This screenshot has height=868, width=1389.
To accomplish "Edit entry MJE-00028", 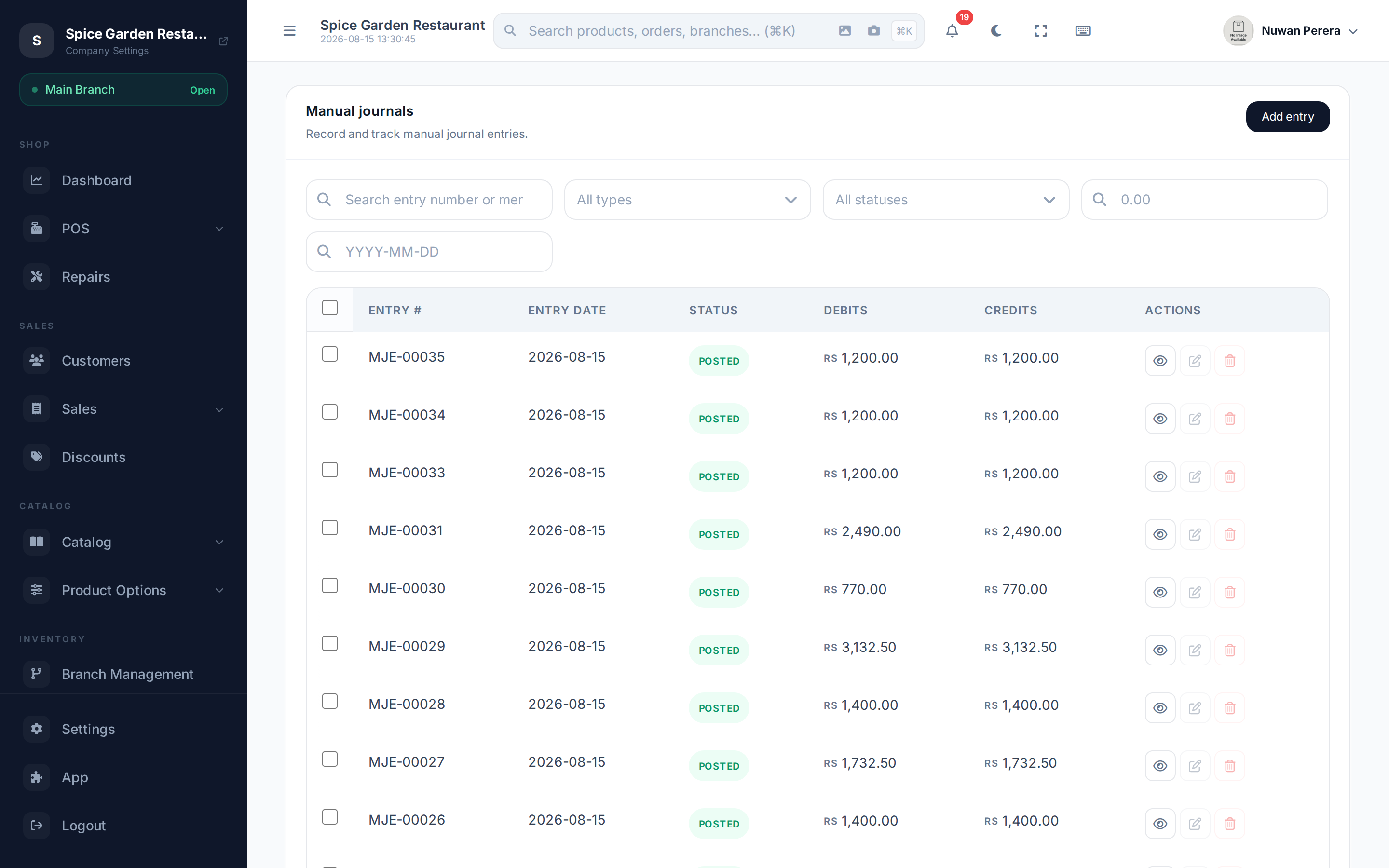I will [1195, 708].
